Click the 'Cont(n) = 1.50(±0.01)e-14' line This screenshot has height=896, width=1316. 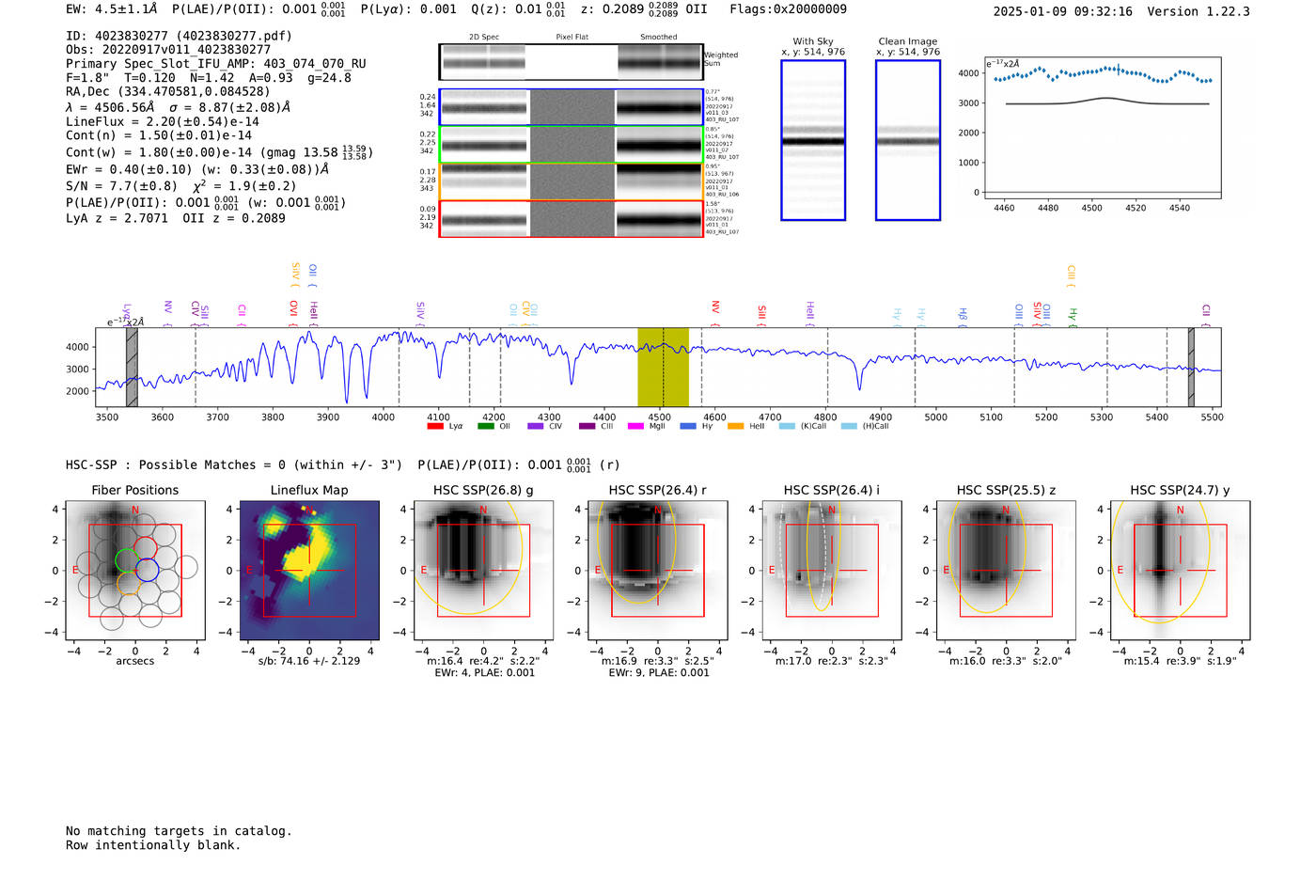pyautogui.click(x=159, y=135)
